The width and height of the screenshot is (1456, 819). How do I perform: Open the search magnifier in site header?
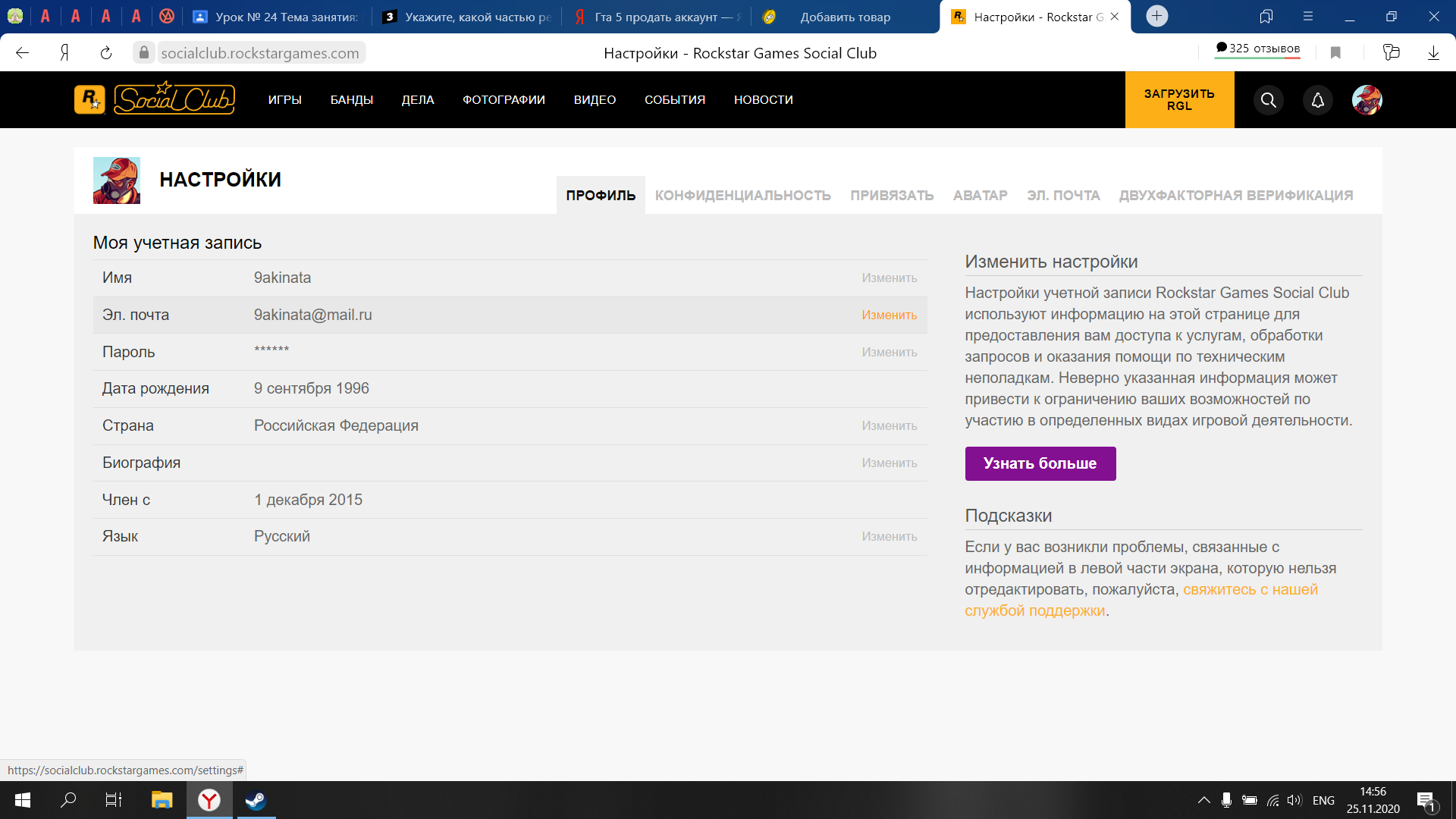(1268, 100)
